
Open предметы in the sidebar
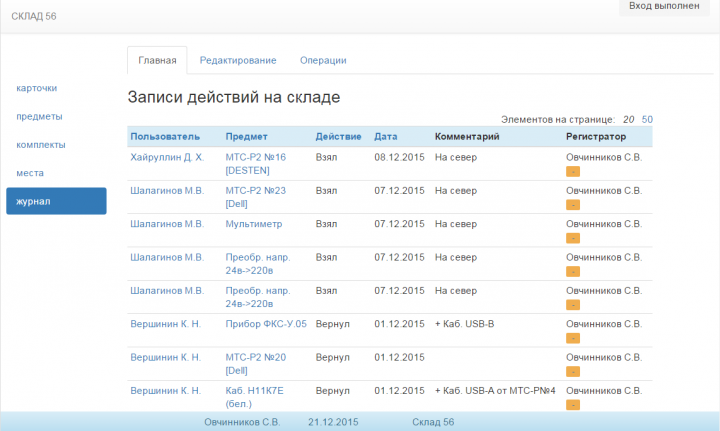tap(39, 117)
